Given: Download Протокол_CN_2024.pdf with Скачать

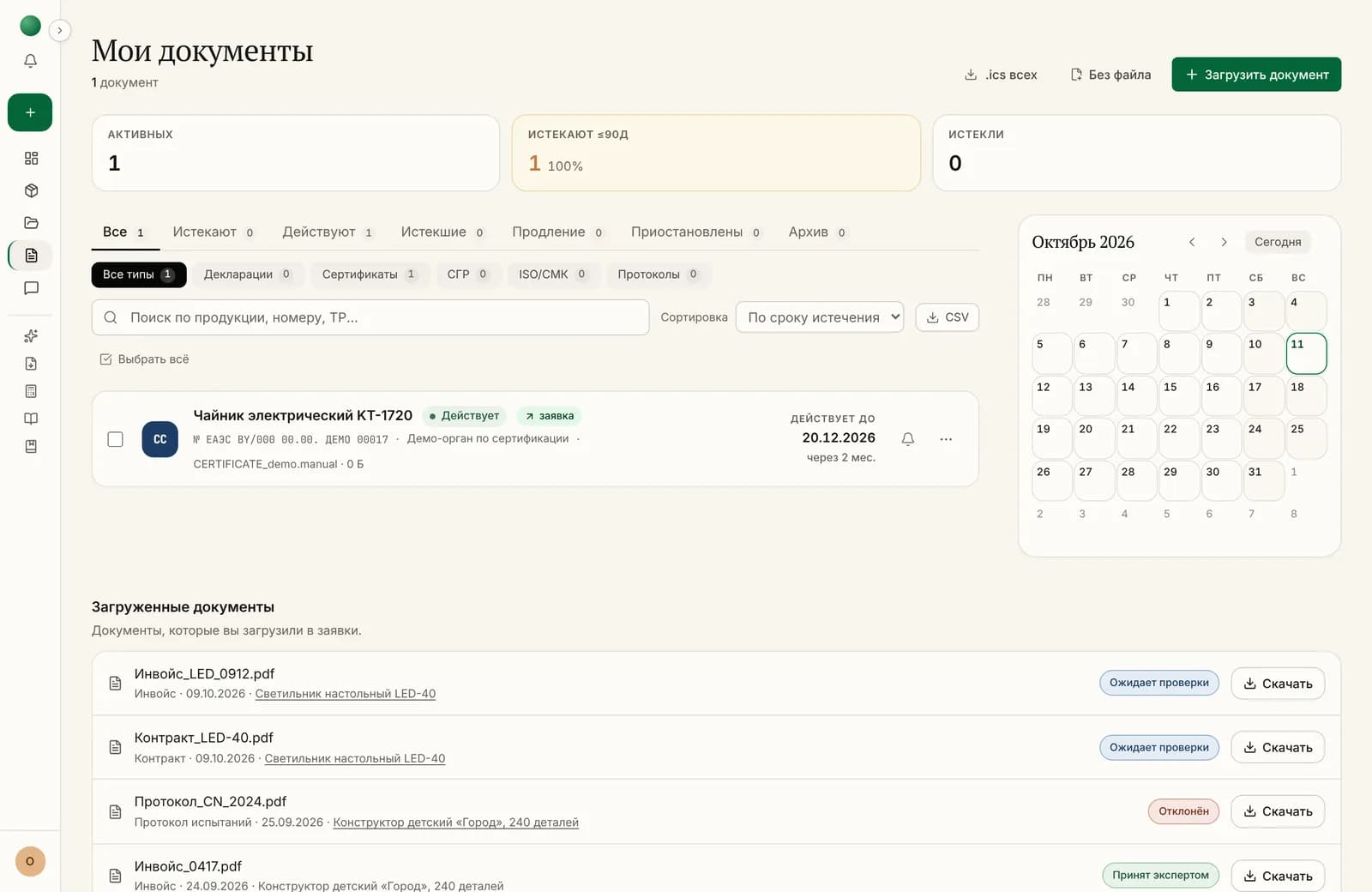Looking at the screenshot, I should point(1278,811).
